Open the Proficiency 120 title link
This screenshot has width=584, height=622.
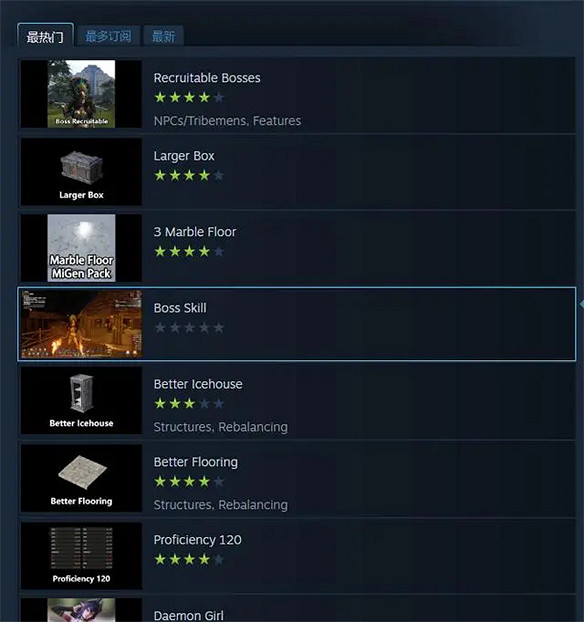(x=198, y=539)
